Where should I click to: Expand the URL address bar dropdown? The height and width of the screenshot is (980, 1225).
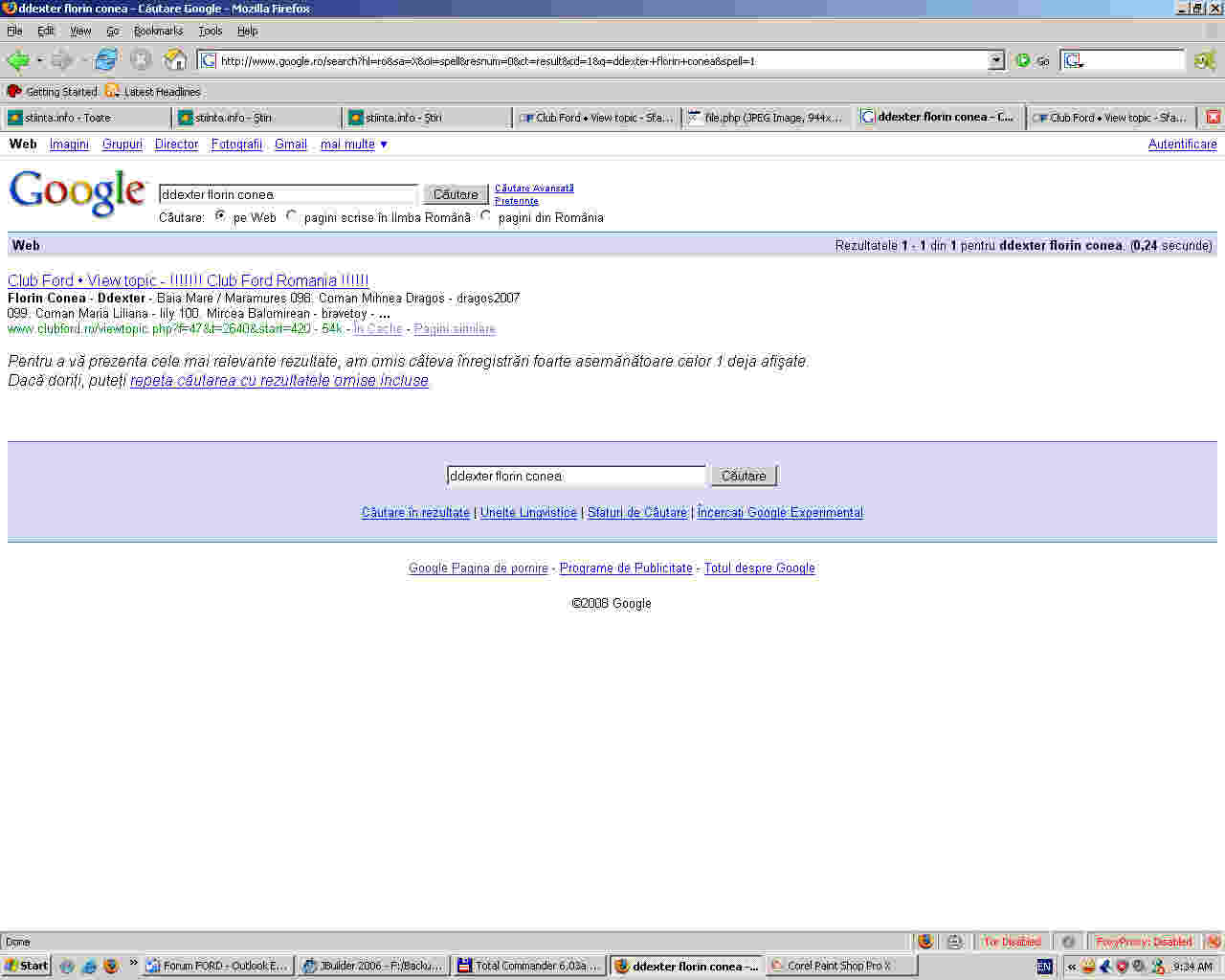coord(996,60)
